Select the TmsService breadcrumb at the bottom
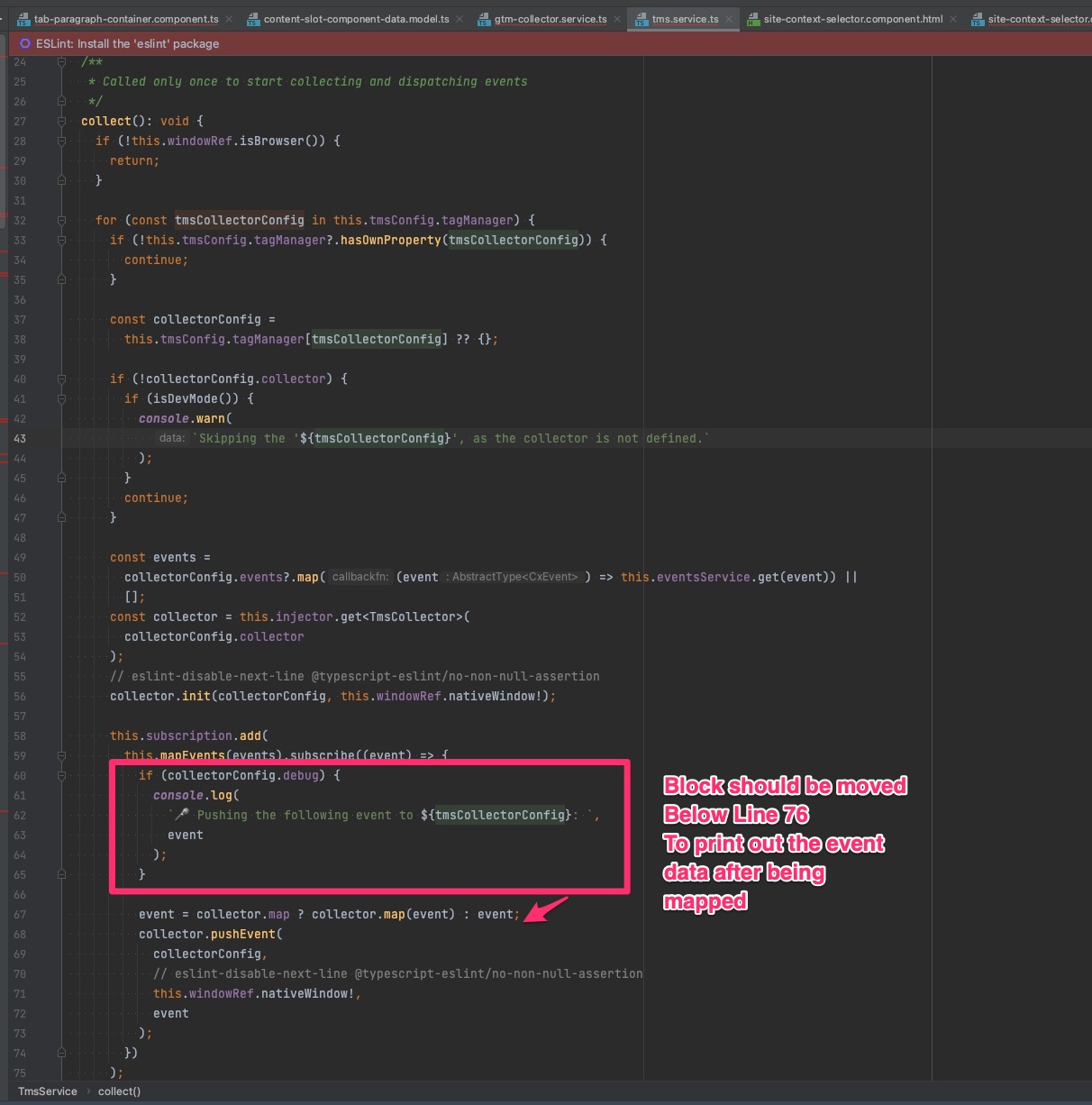 (x=47, y=1091)
